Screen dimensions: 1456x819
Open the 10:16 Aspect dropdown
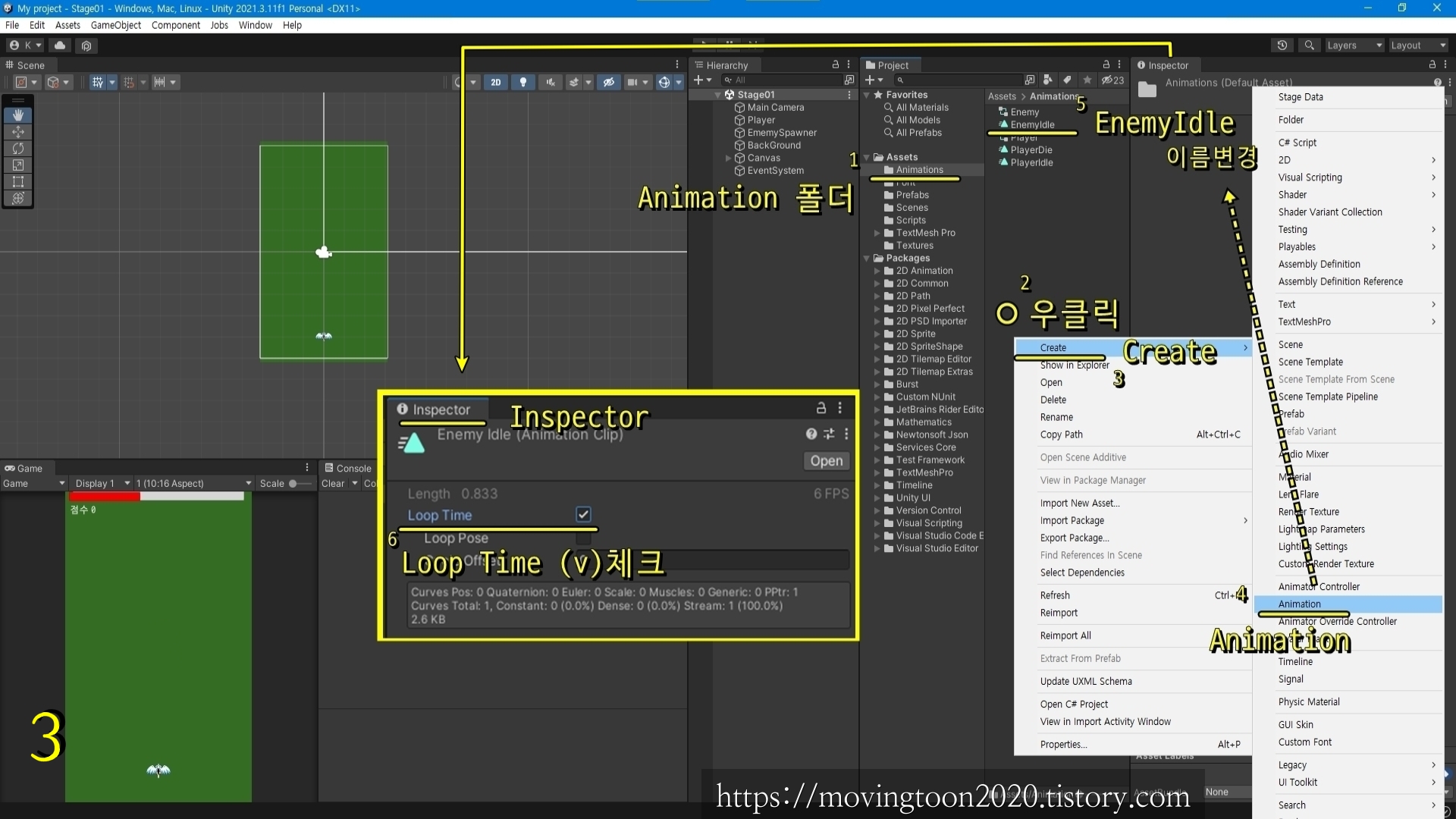click(193, 483)
